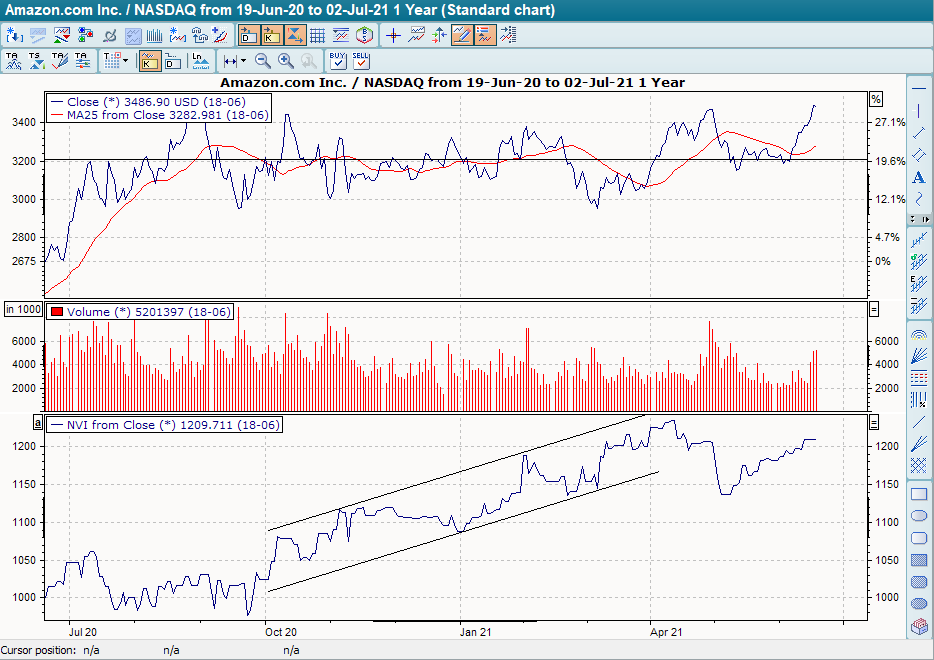The width and height of the screenshot is (934, 660).
Task: Open the chart layout template dropdown
Action: [x=127, y=60]
